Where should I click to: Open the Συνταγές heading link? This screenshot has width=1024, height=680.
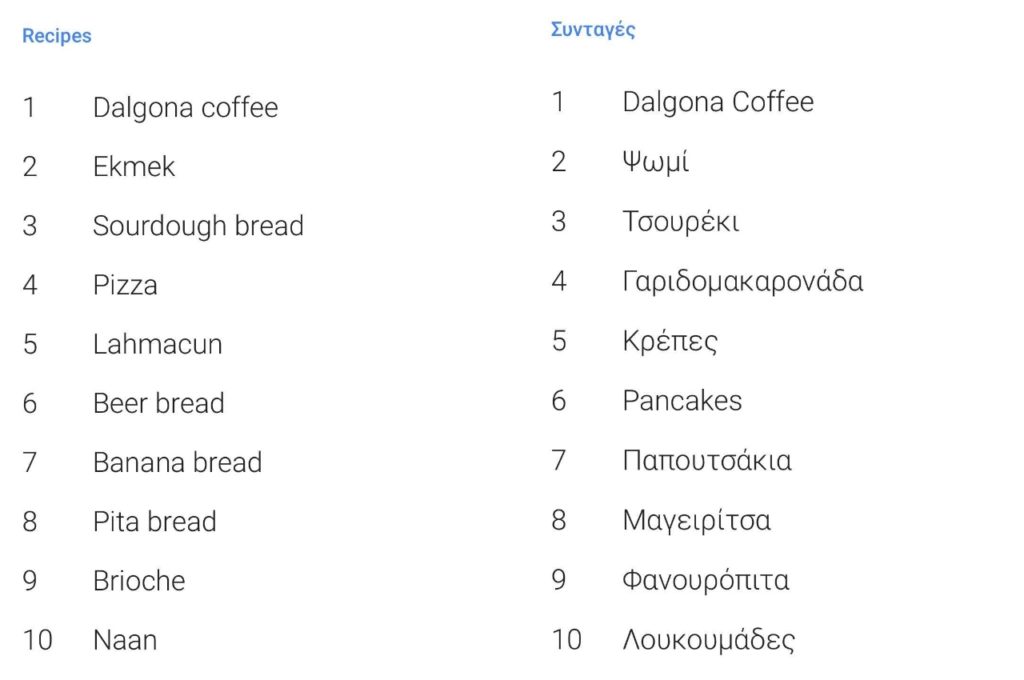tap(592, 30)
